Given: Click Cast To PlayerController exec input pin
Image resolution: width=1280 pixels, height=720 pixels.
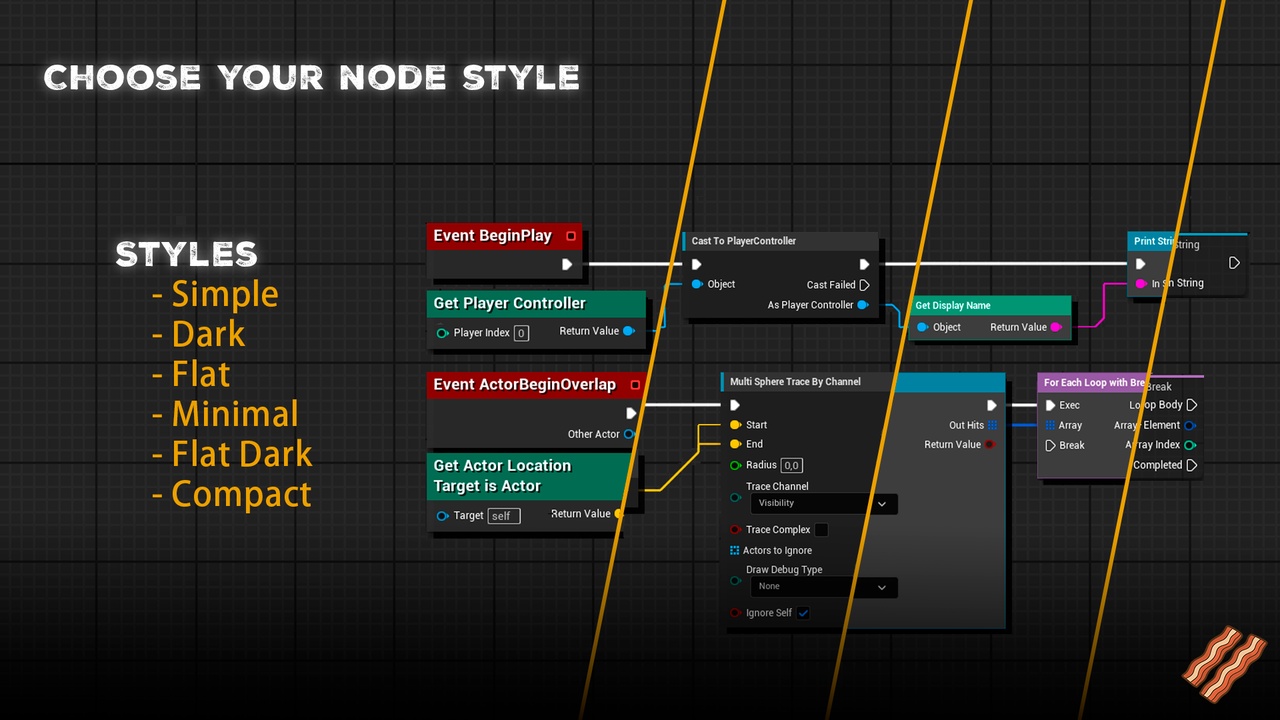Looking at the screenshot, I should (x=697, y=264).
